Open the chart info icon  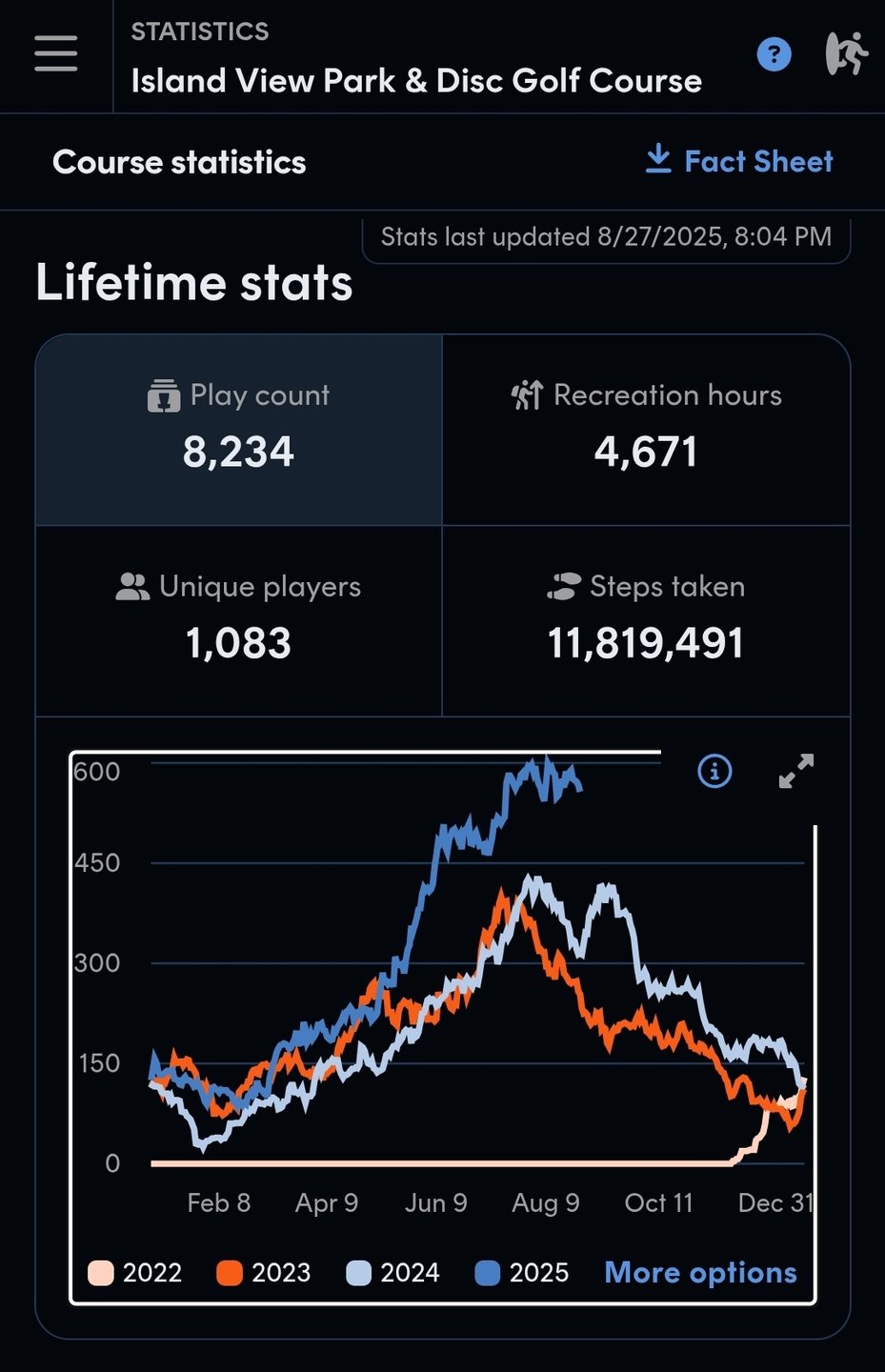pos(714,771)
